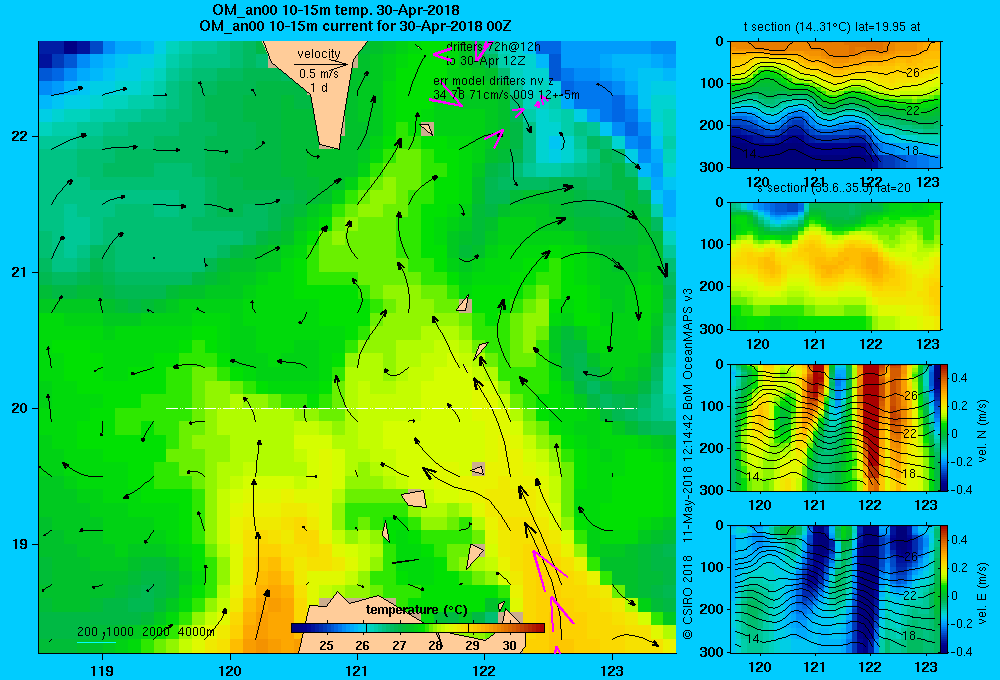Click the 'err model drifters nv z' text
This screenshot has width=1000, height=680.
(x=494, y=81)
